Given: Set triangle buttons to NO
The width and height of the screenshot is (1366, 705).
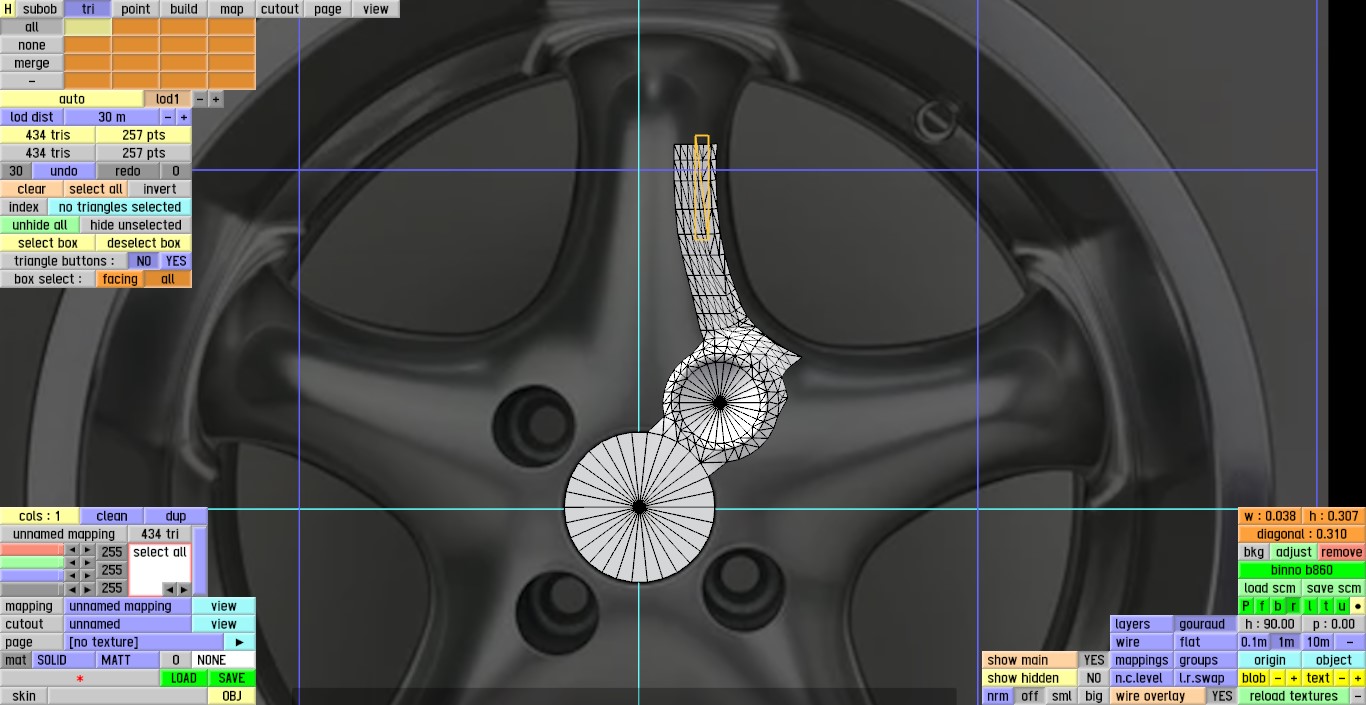Looking at the screenshot, I should [144, 261].
